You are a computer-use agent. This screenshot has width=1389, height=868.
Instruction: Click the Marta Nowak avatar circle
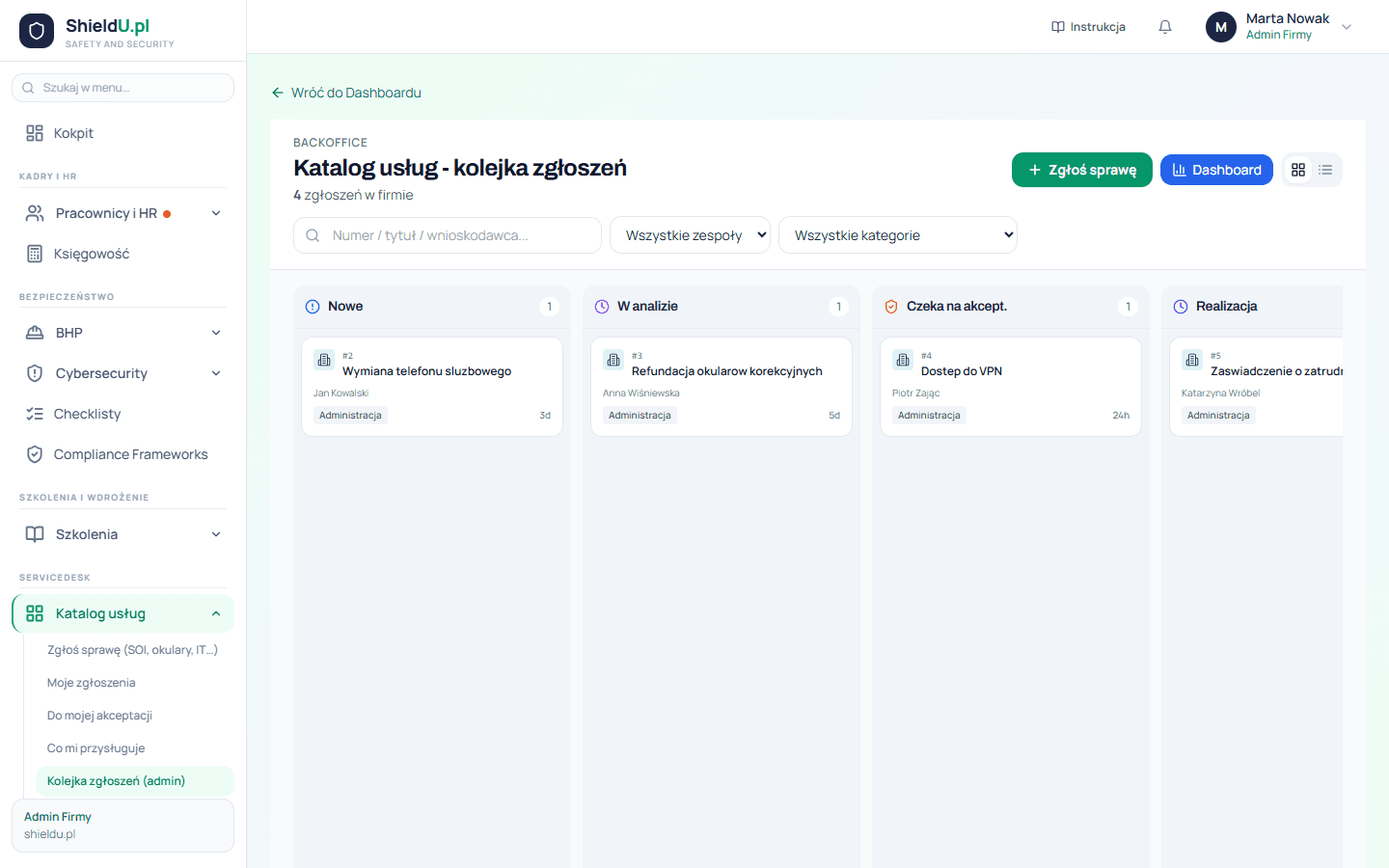click(1221, 27)
